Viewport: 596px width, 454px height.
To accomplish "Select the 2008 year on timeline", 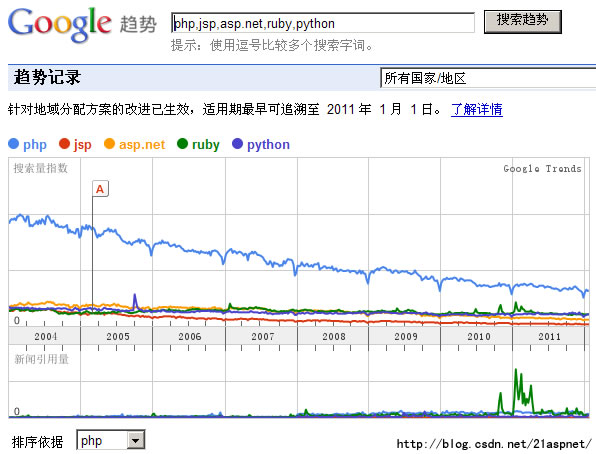I will point(334,337).
